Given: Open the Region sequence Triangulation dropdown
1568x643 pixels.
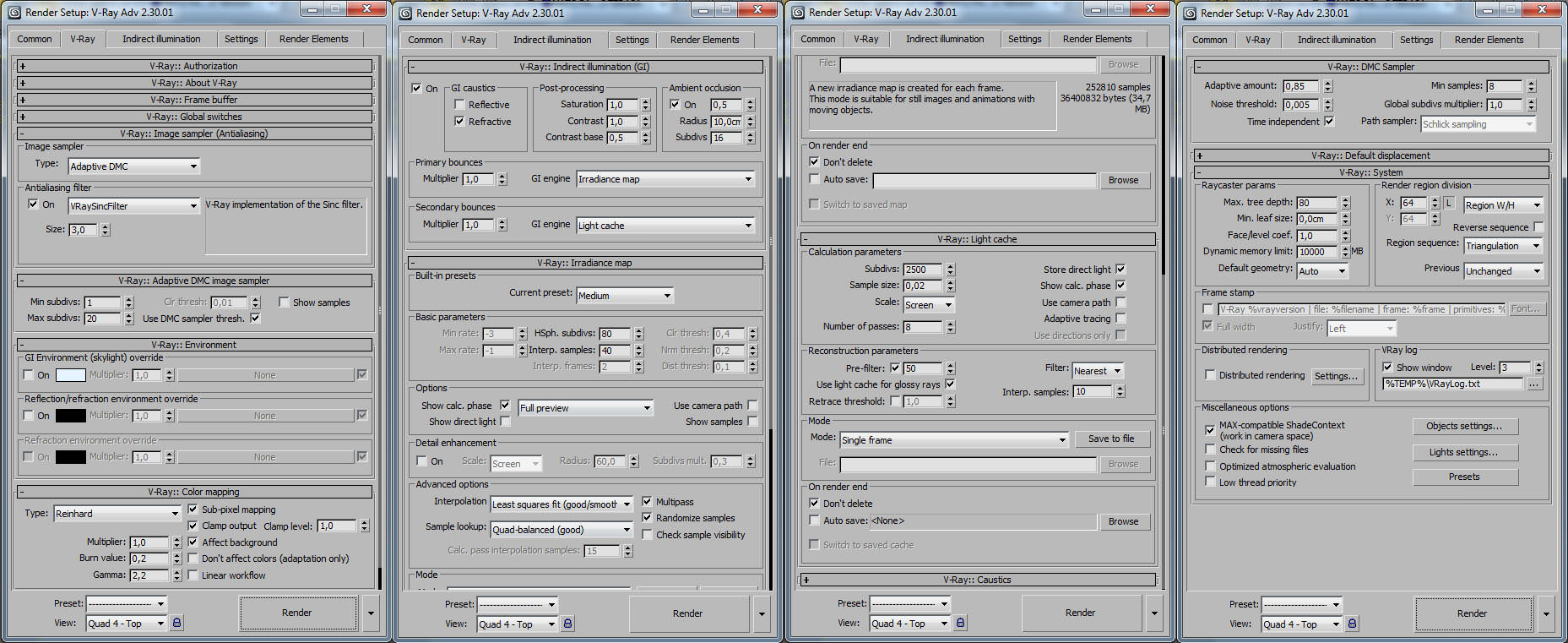Looking at the screenshot, I should [x=1503, y=246].
